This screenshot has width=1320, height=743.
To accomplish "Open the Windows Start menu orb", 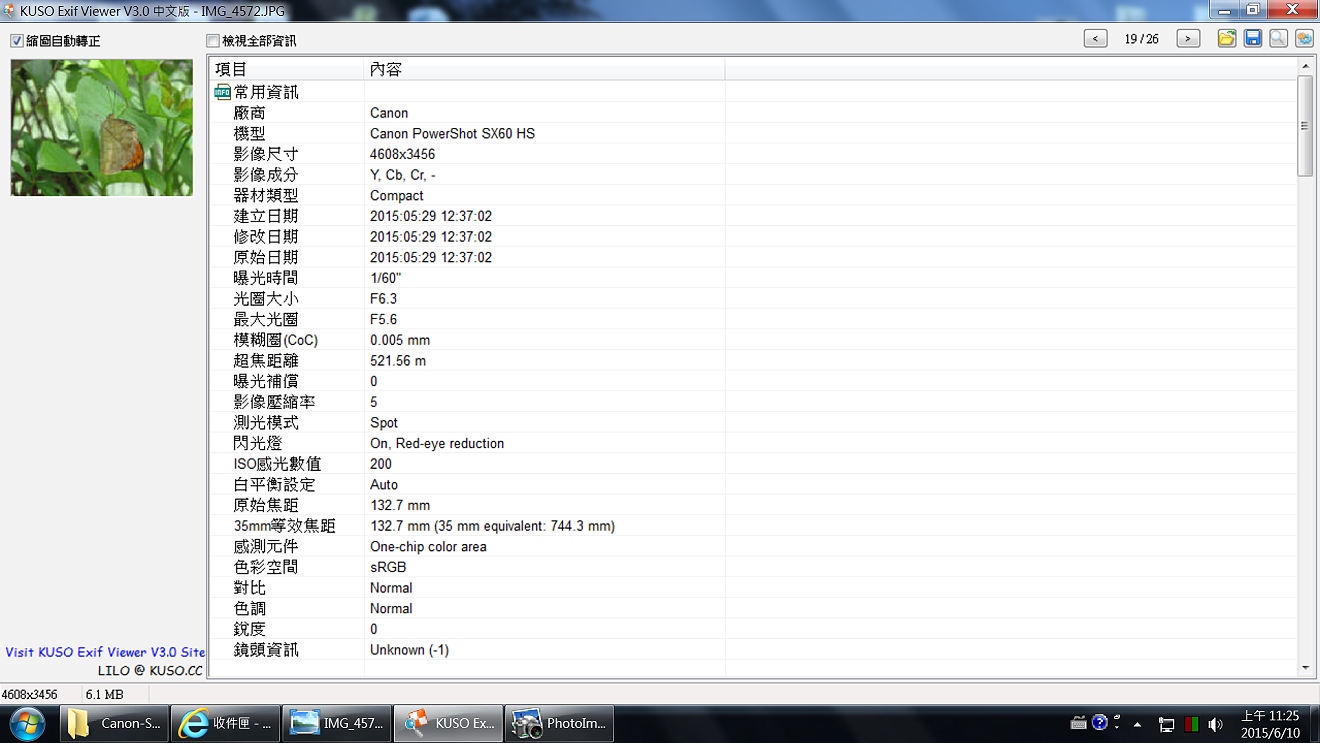I will 26,723.
